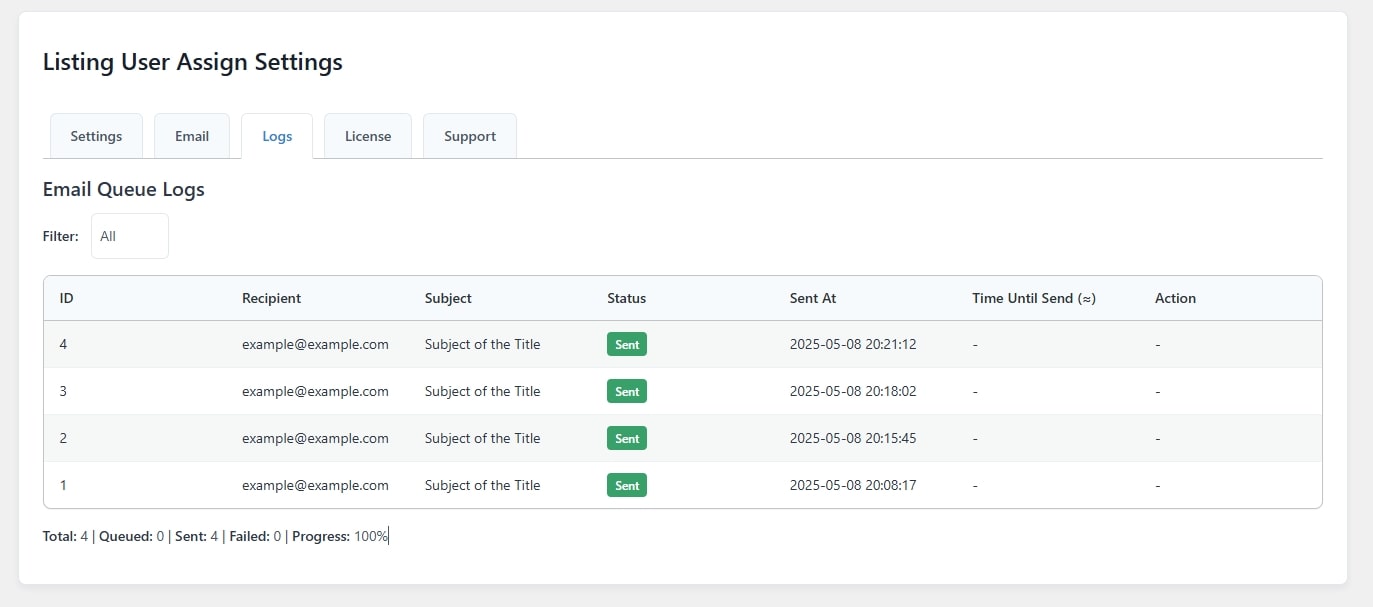This screenshot has height=607, width=1373.
Task: Click the Time Until Send column header
Action: [x=1034, y=298]
